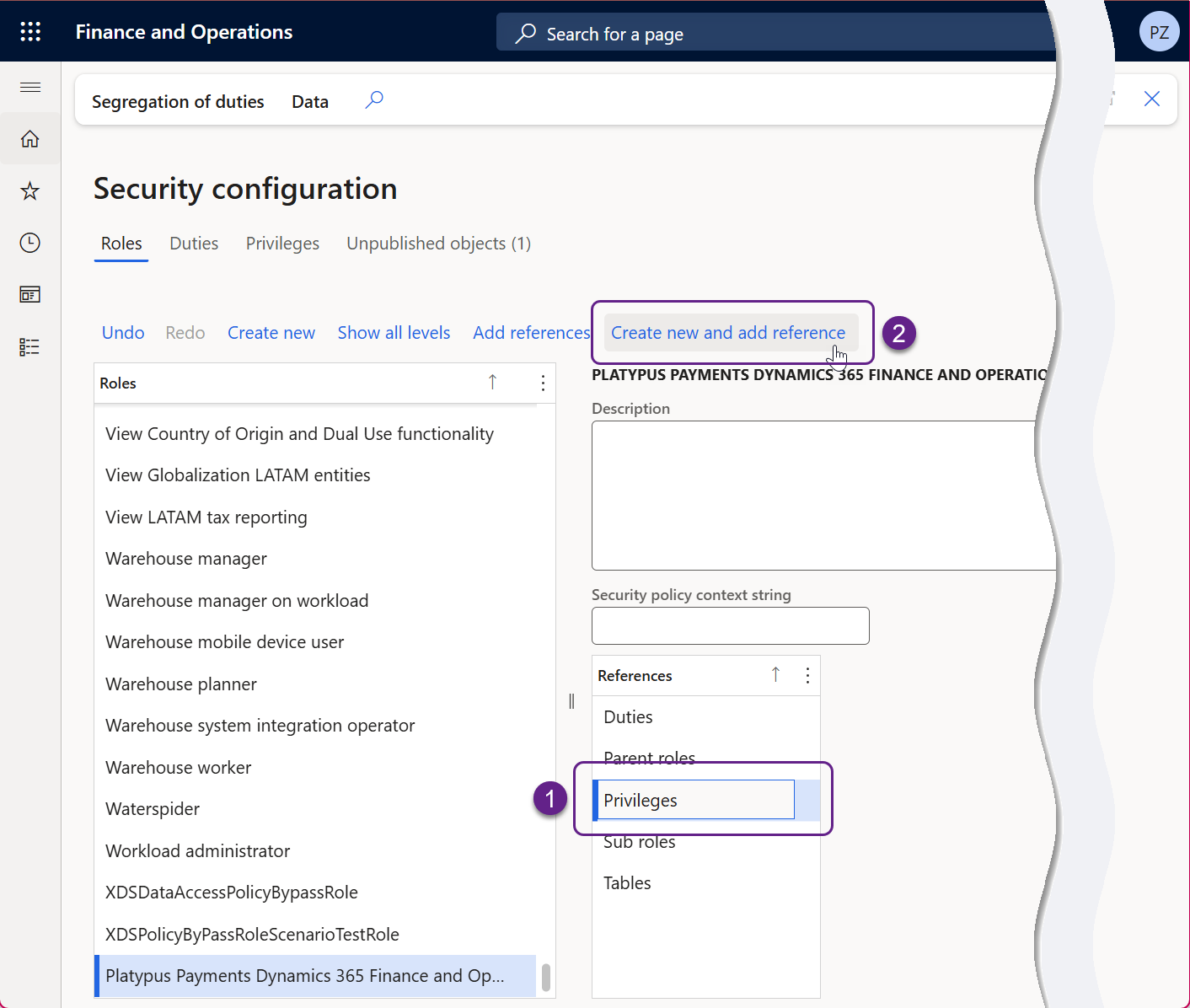Screen dimensions: 1190x1008
Task: Sort Roles column using the arrow
Action: (x=493, y=383)
